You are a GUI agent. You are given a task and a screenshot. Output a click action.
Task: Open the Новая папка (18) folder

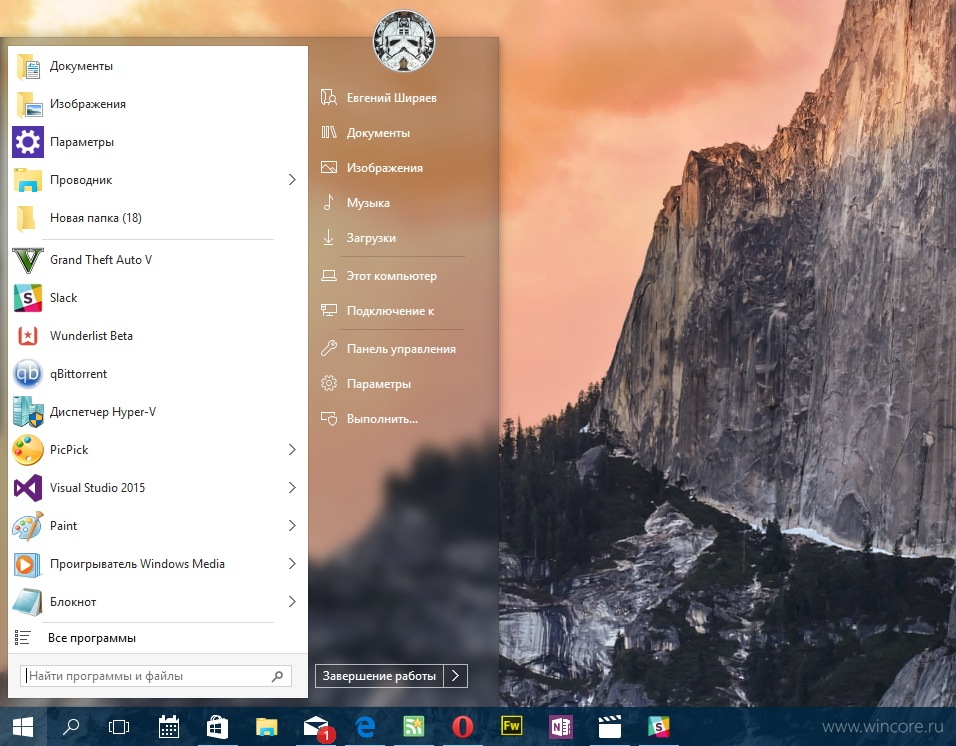158,218
